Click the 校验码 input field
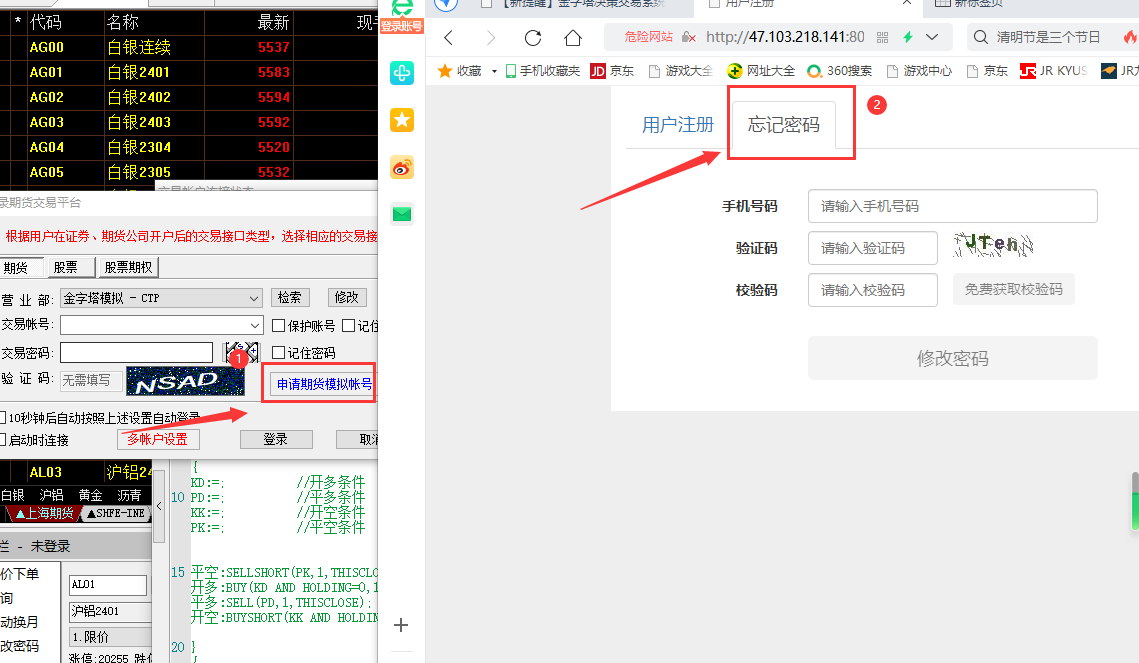The height and width of the screenshot is (663, 1139). coord(872,290)
